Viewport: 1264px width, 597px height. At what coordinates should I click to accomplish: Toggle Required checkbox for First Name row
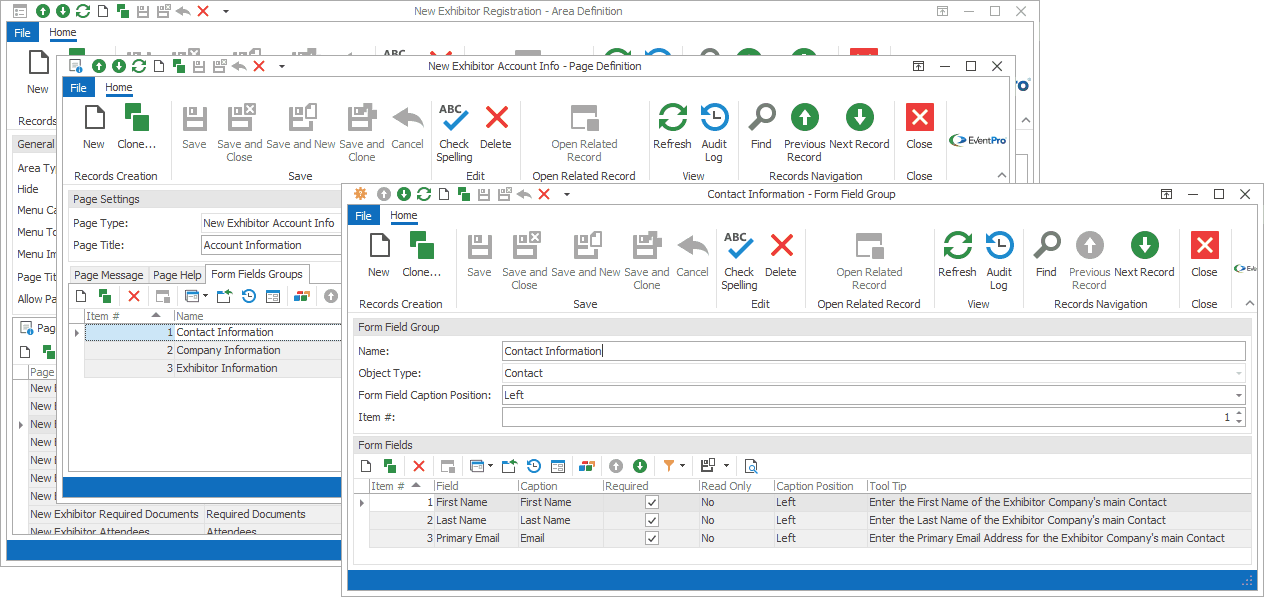pos(652,502)
